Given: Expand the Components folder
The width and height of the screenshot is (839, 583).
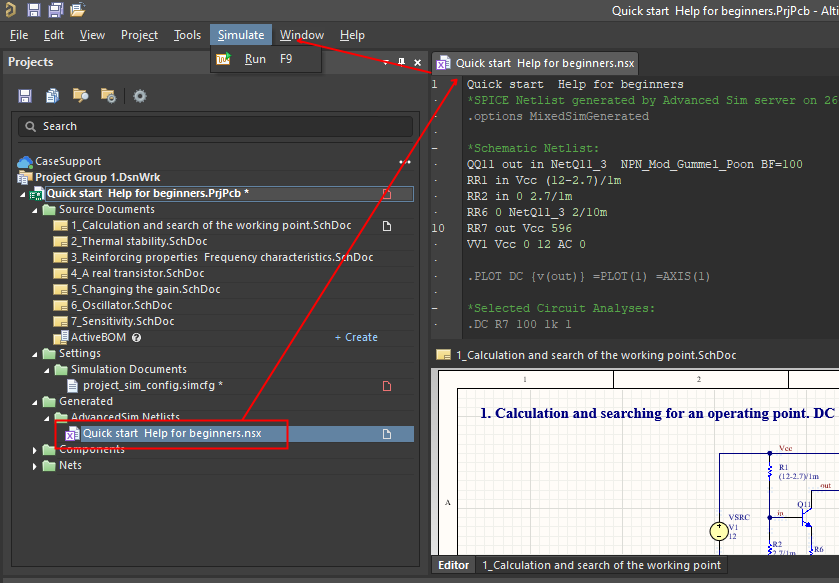Looking at the screenshot, I should click(x=37, y=450).
